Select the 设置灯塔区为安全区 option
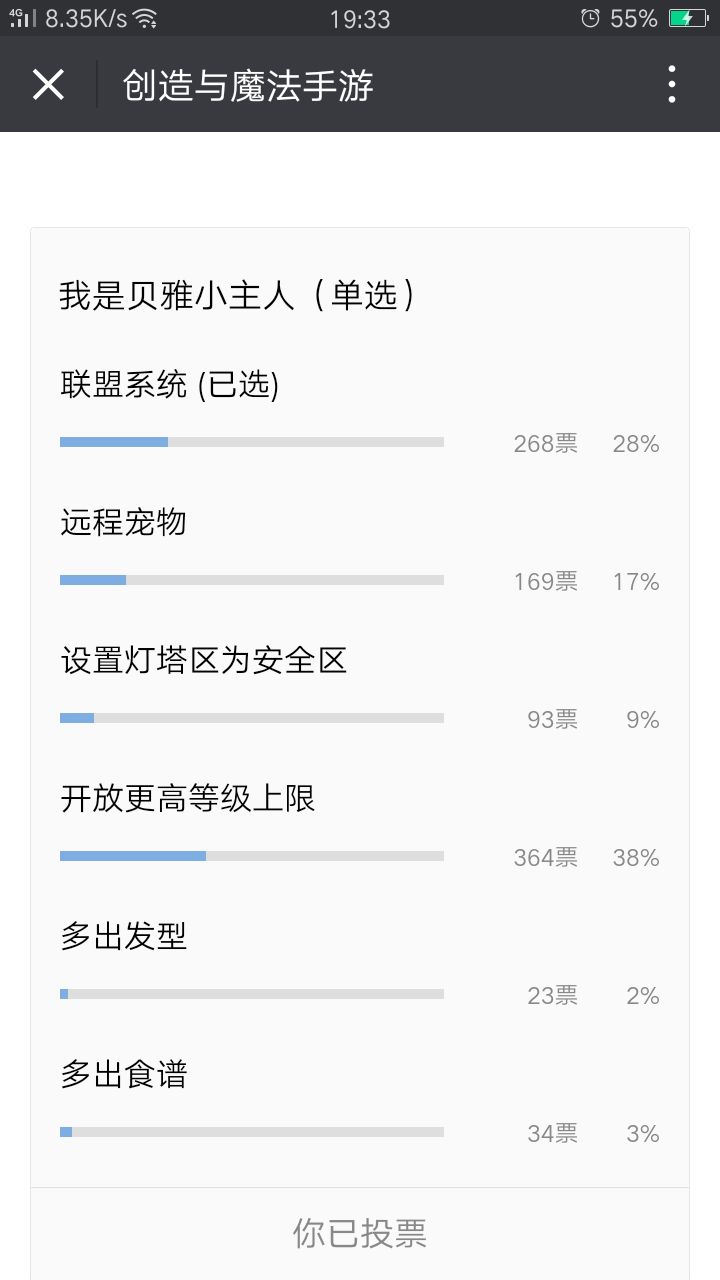This screenshot has width=720, height=1280. (203, 660)
